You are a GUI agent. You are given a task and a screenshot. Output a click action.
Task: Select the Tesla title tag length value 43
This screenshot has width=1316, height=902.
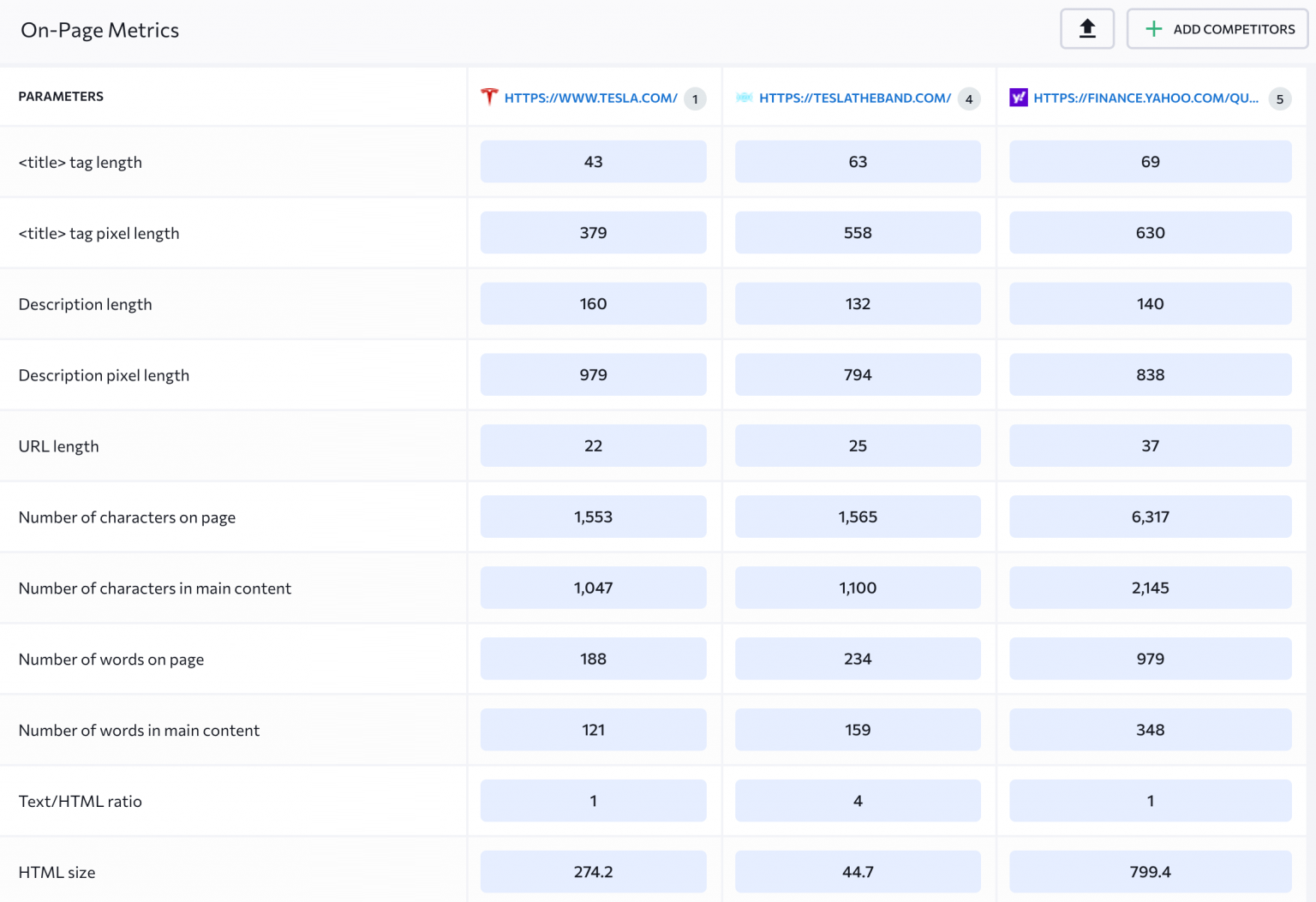(x=593, y=162)
